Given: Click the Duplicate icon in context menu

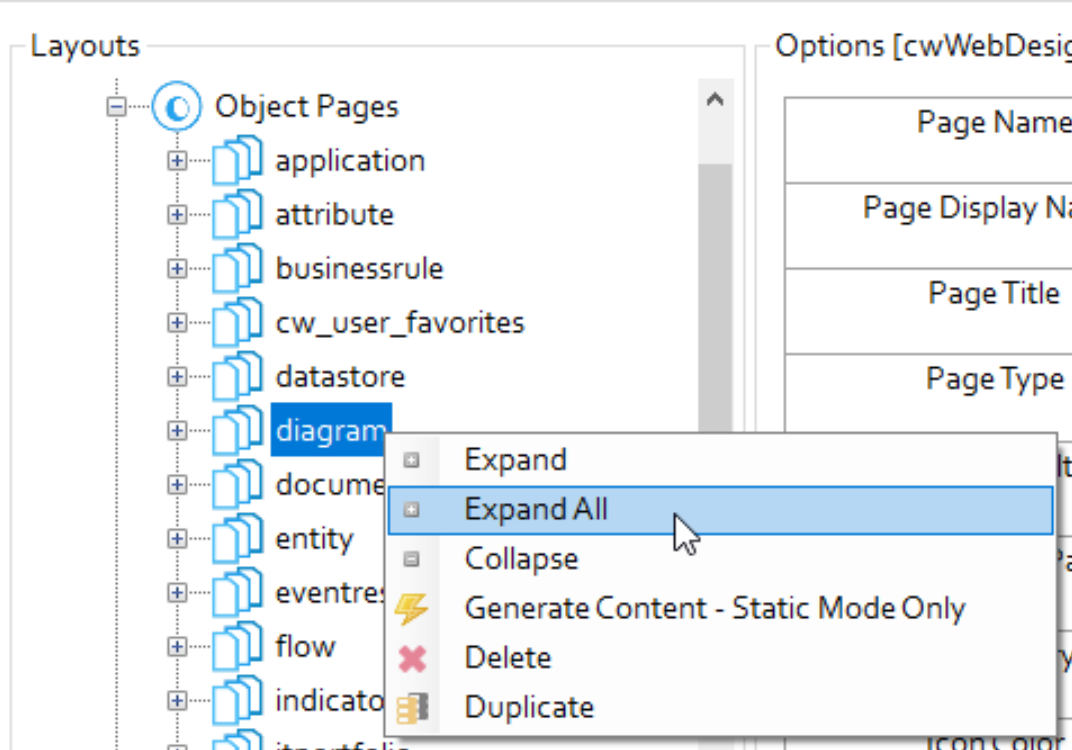Looking at the screenshot, I should (x=411, y=708).
